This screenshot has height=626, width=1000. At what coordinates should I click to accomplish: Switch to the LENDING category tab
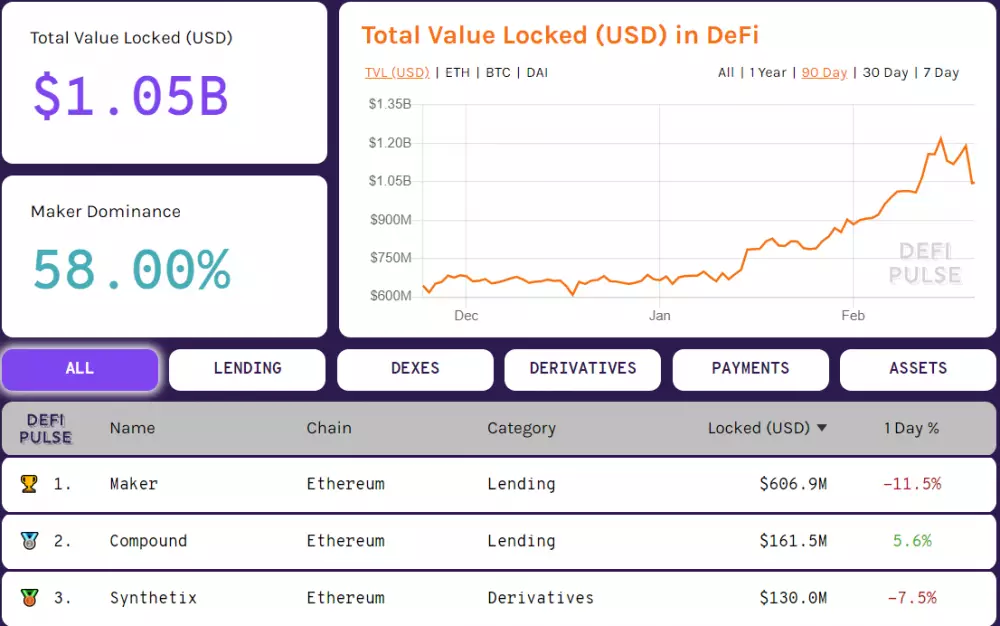point(246,369)
